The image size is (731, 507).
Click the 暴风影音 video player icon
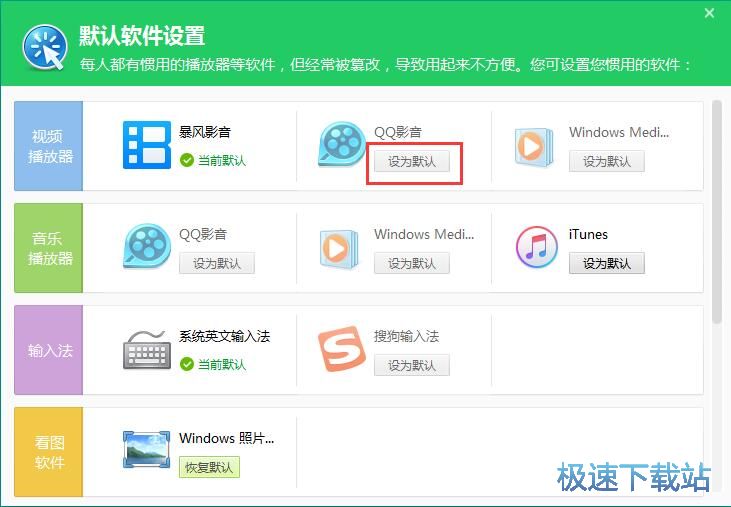point(147,145)
